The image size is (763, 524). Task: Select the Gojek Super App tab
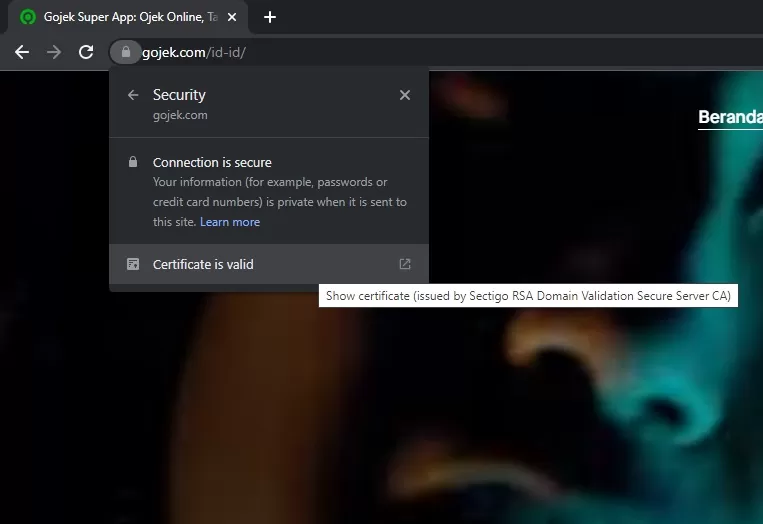pyautogui.click(x=129, y=17)
